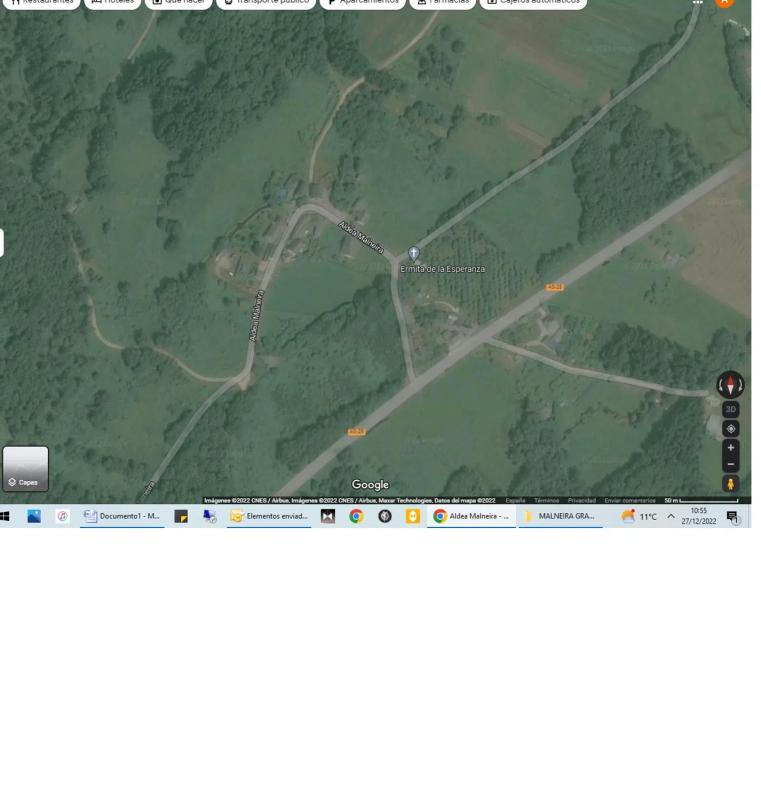Open the Windows notification center icon
This screenshot has height=800, width=761.
pyautogui.click(x=732, y=516)
